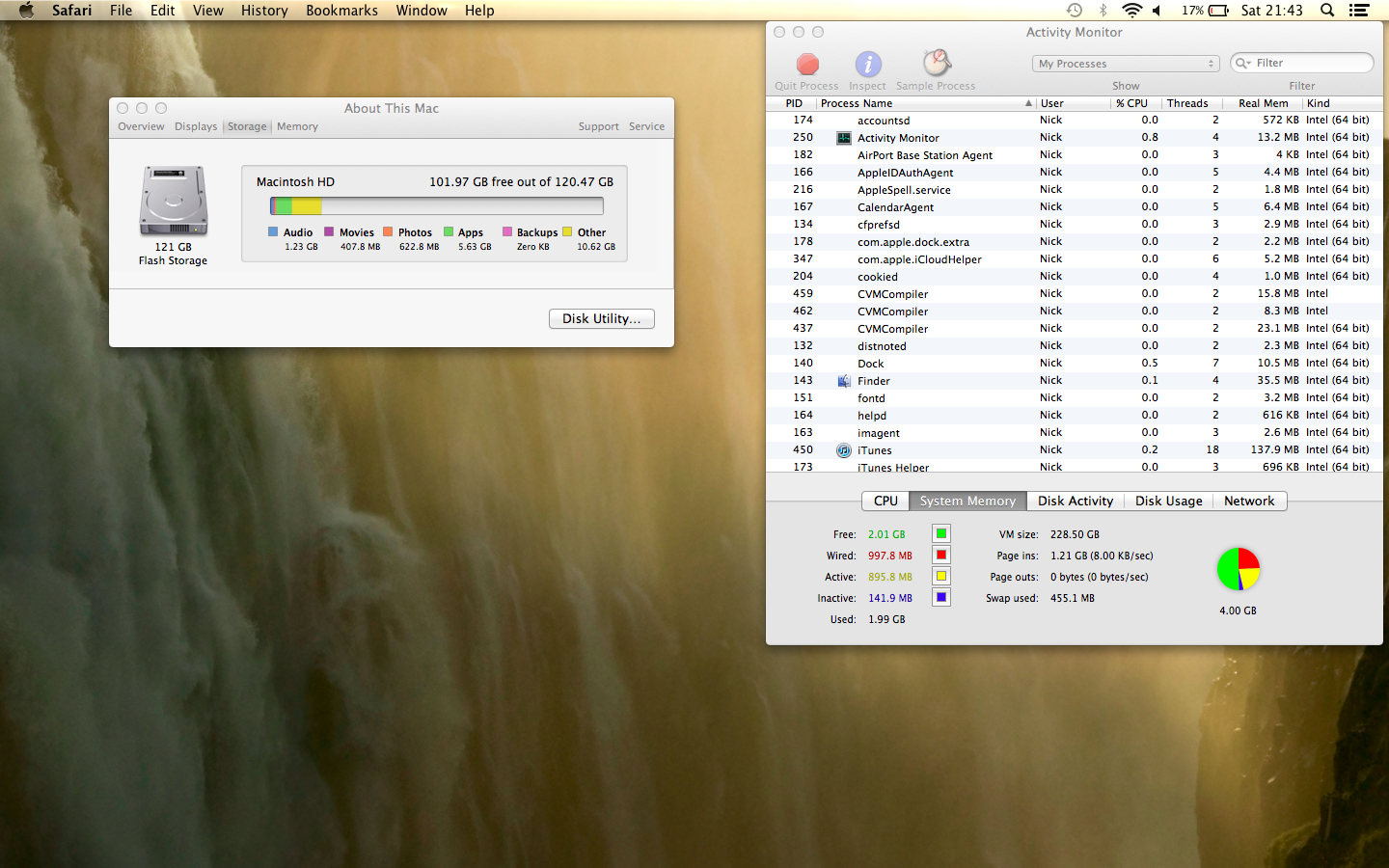Open the Memory tab in About This Mac
Image resolution: width=1389 pixels, height=868 pixels.
[x=297, y=126]
